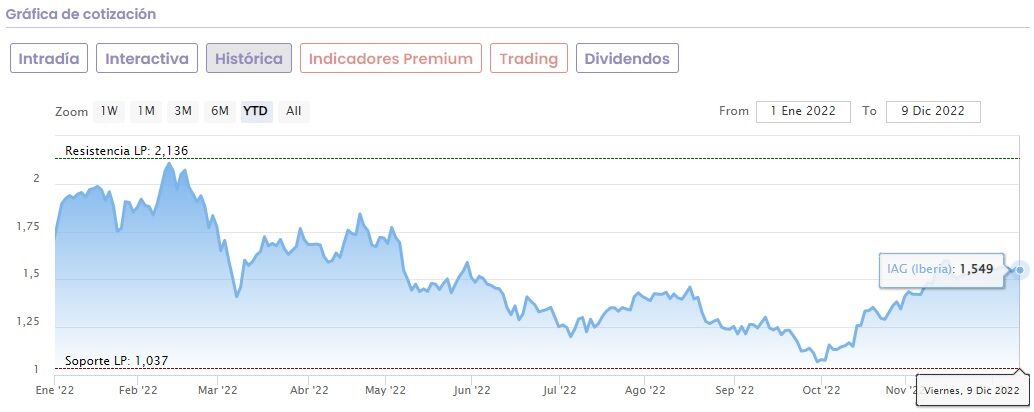
Task: Open the Intradía chart tab
Action: (x=49, y=58)
